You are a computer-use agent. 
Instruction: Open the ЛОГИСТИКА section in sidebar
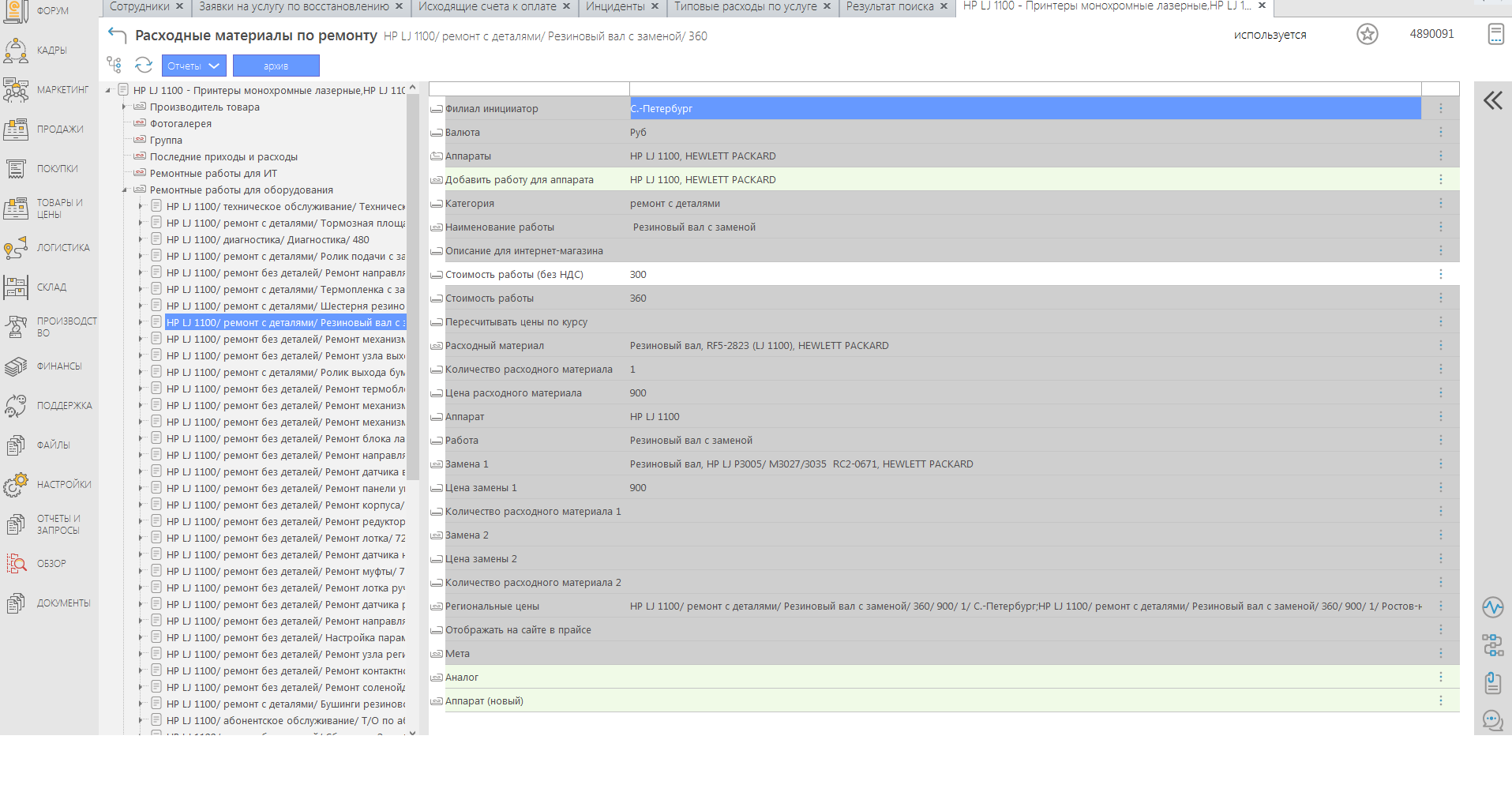(49, 248)
